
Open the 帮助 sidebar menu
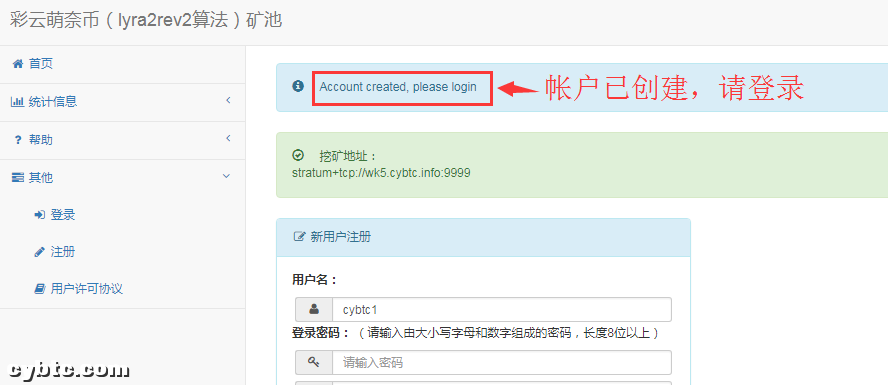(x=122, y=140)
